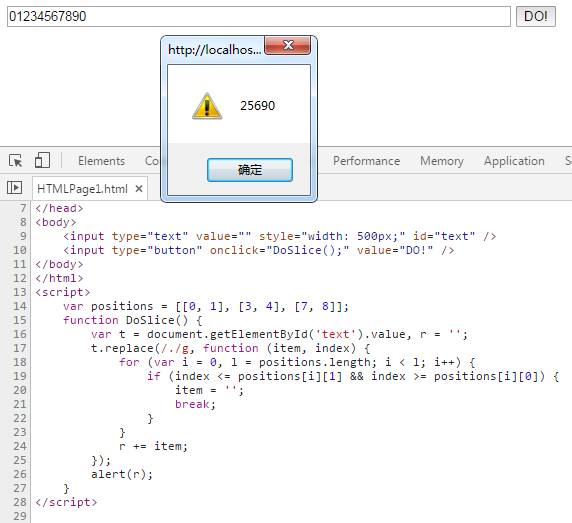Select the inspect element picker icon

pos(16,160)
